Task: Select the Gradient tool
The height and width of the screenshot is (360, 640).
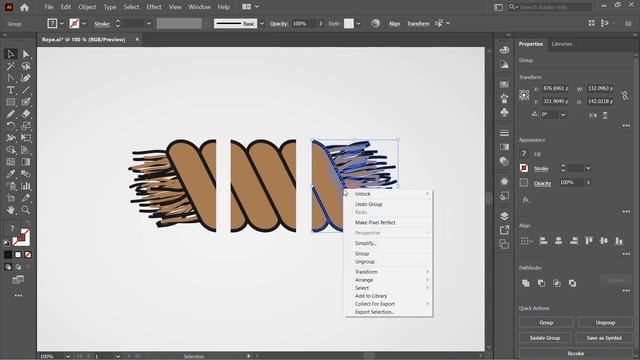Action: [x=26, y=162]
